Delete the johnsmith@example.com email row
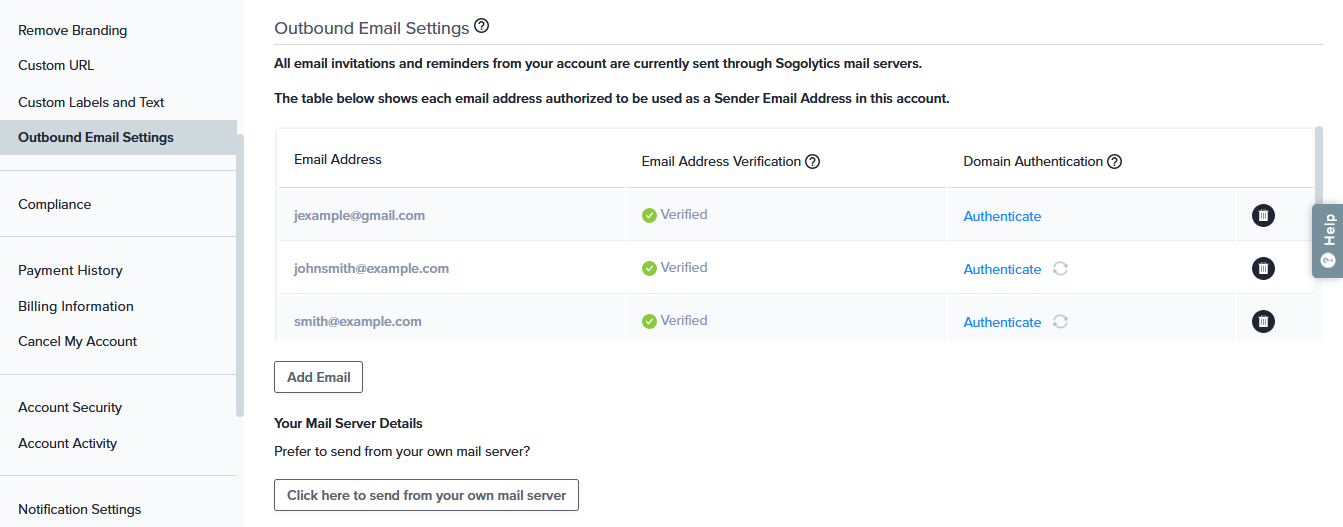The width and height of the screenshot is (1343, 527). (x=1263, y=268)
